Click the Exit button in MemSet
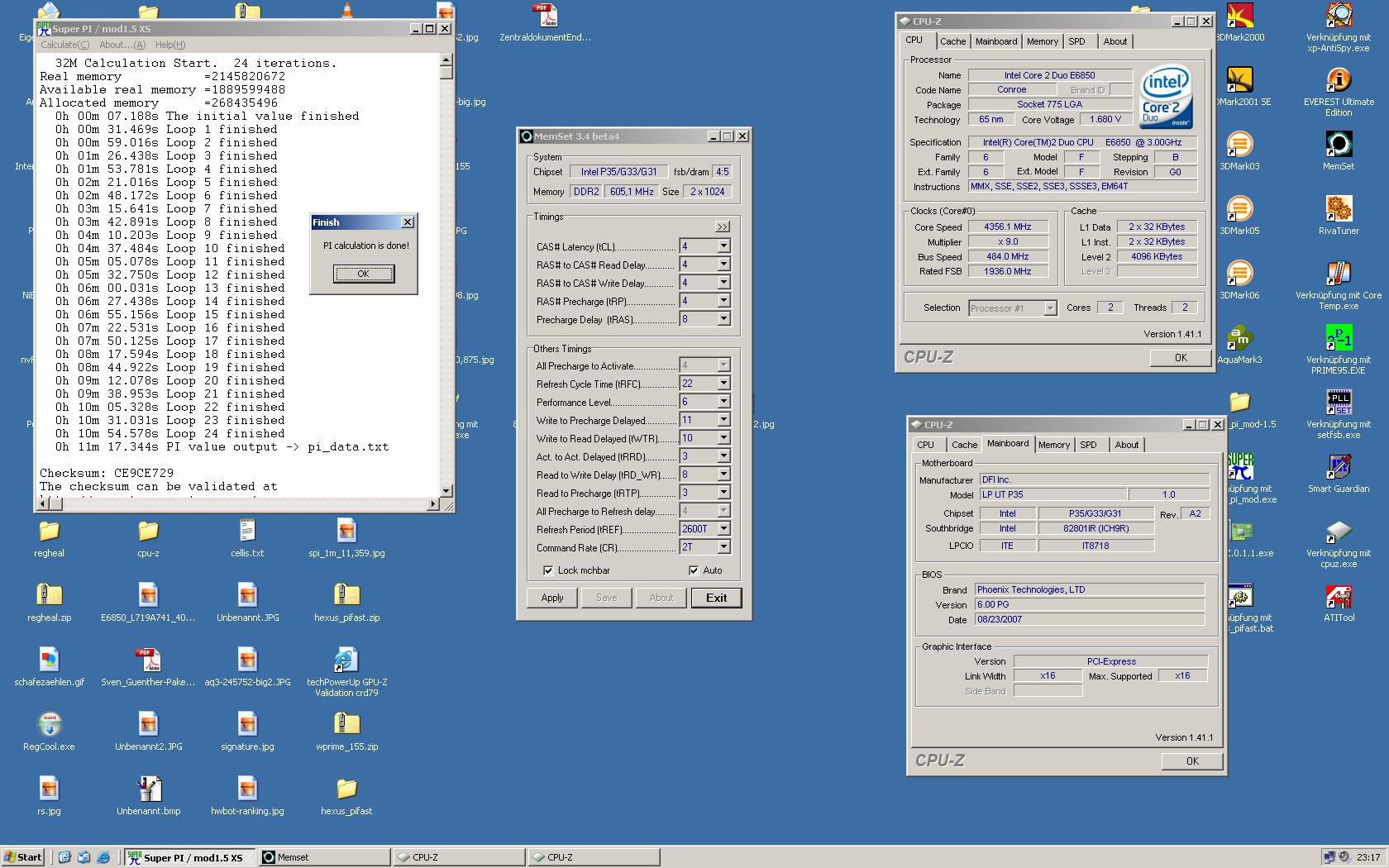Screen dimensions: 1389x868 coord(716,598)
